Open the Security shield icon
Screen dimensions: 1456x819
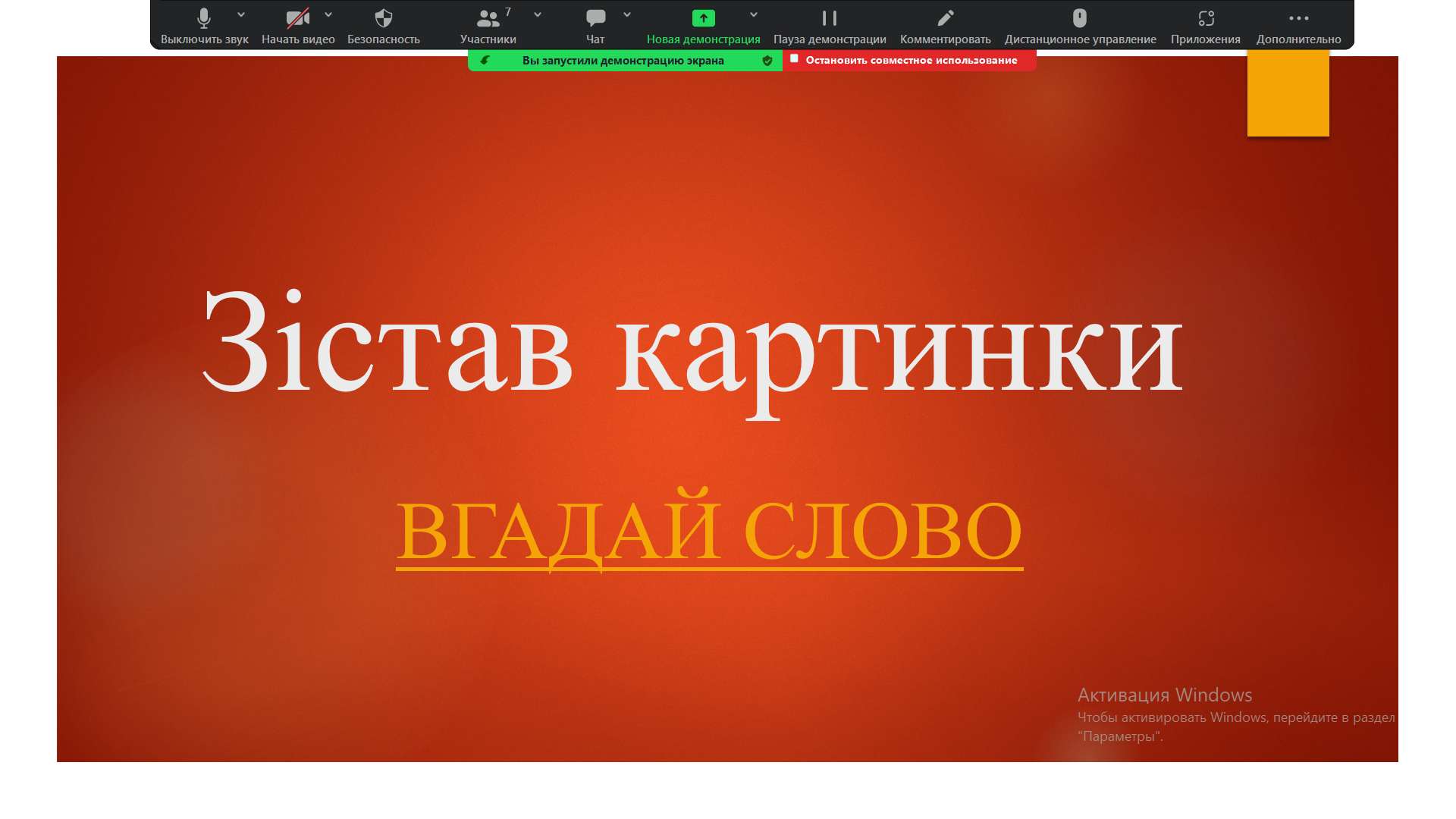(x=384, y=18)
